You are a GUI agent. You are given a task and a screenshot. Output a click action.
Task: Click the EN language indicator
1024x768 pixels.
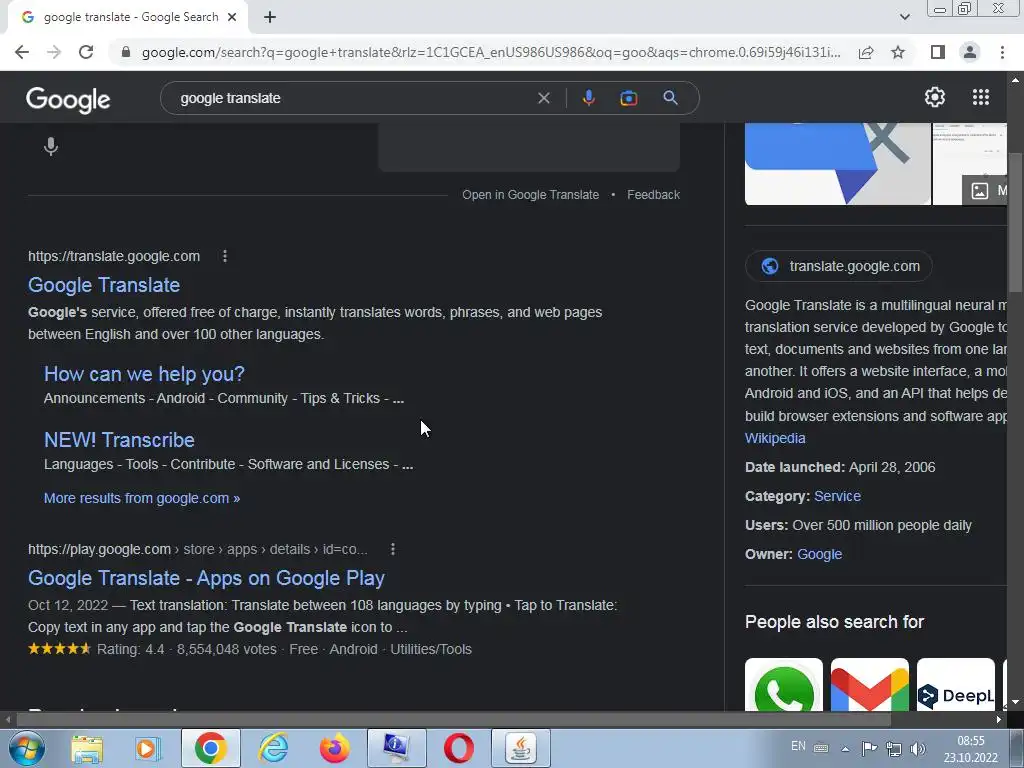pyautogui.click(x=798, y=746)
